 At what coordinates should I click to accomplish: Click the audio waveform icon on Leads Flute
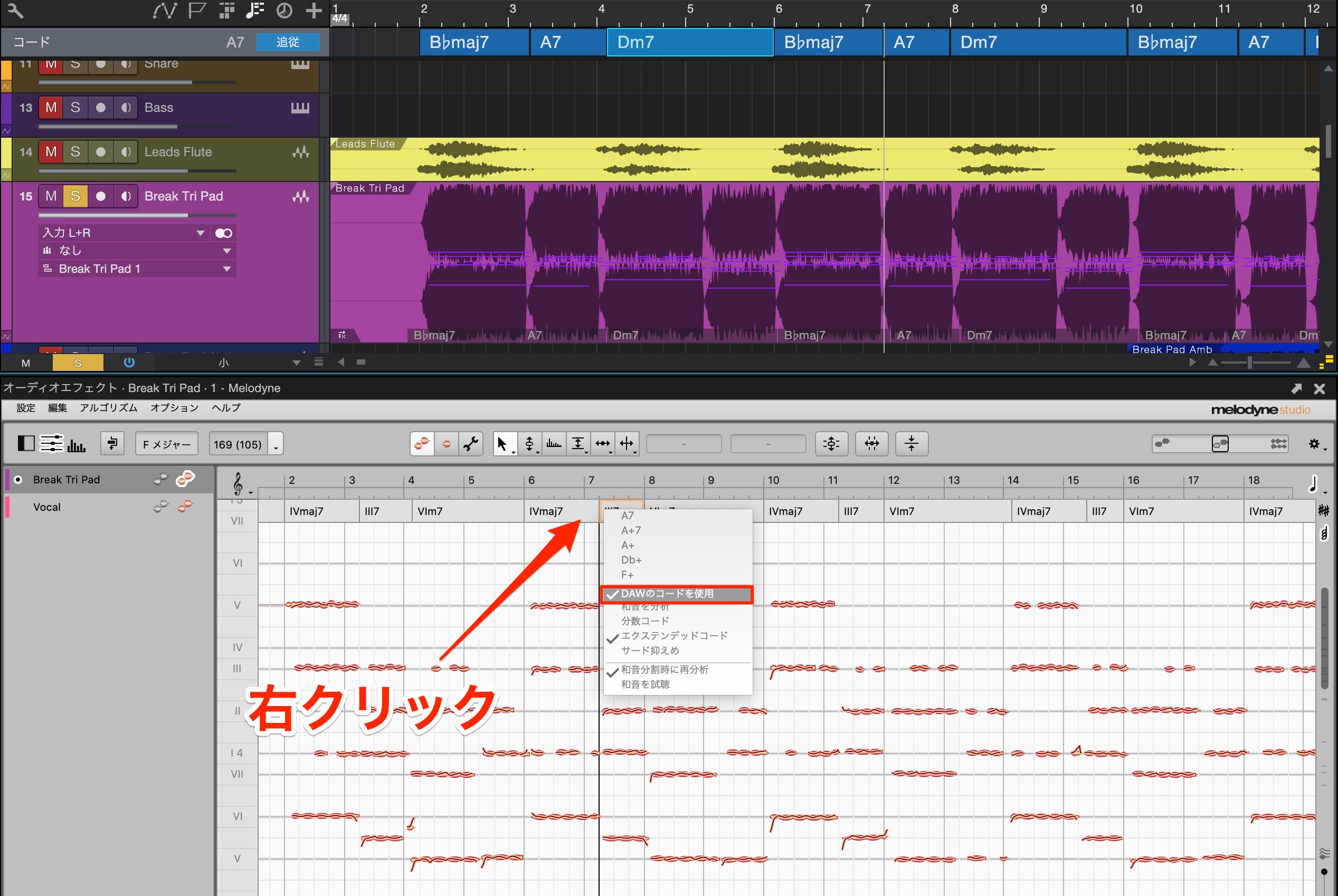(x=301, y=152)
